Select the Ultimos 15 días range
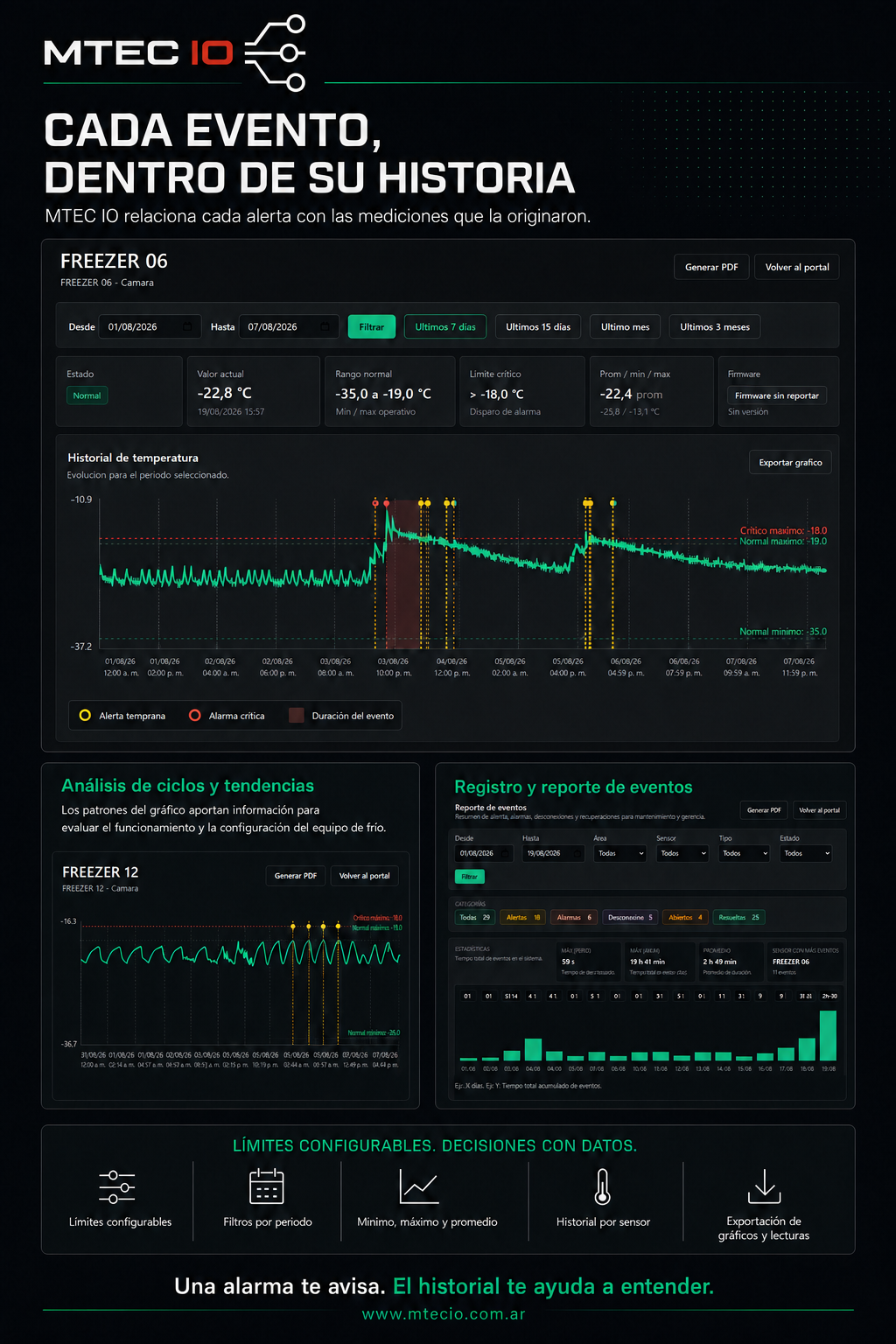This screenshot has height=1344, width=896. coord(538,326)
